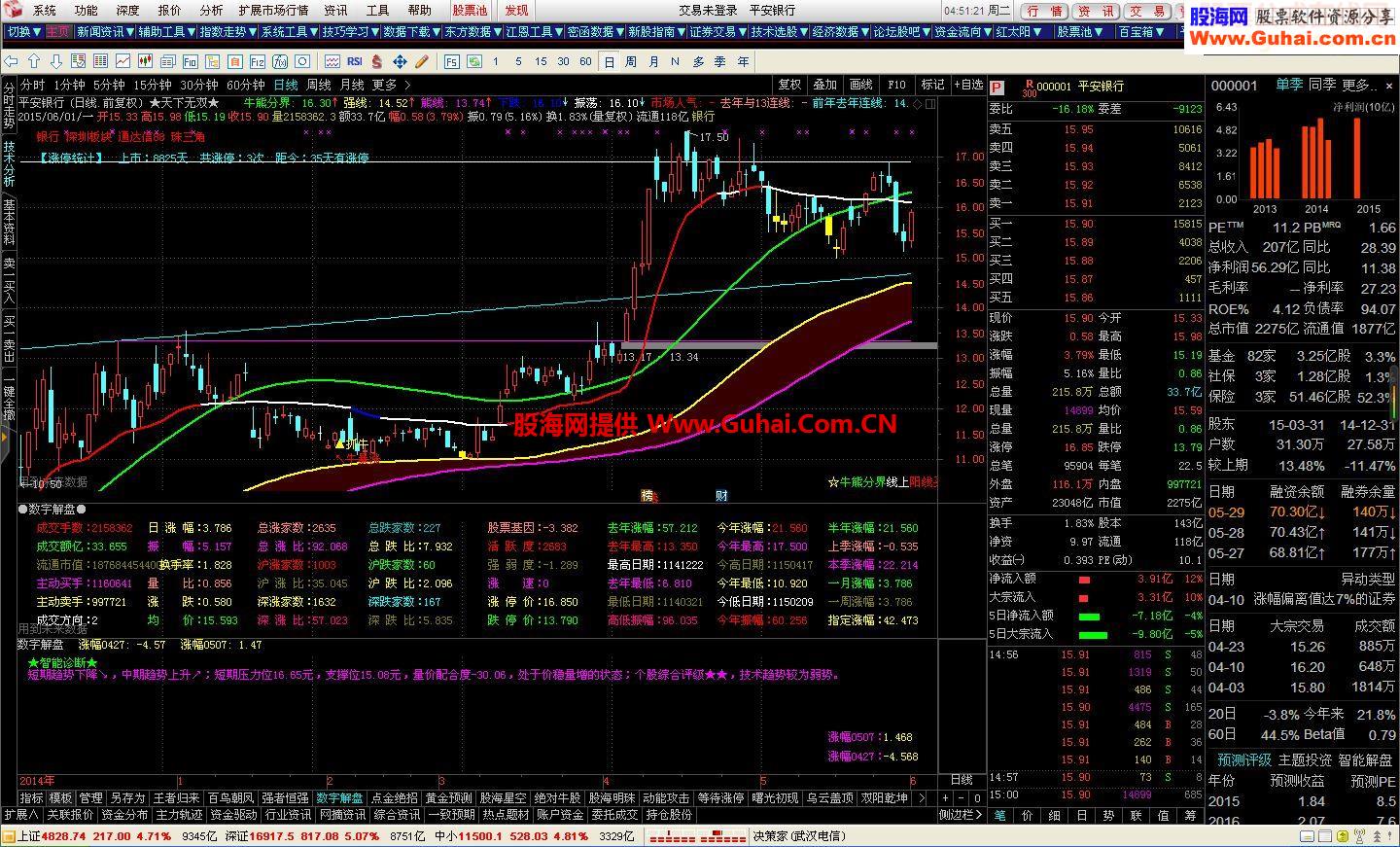Open the 系统 menu
This screenshot has width=1400, height=847.
(45, 10)
